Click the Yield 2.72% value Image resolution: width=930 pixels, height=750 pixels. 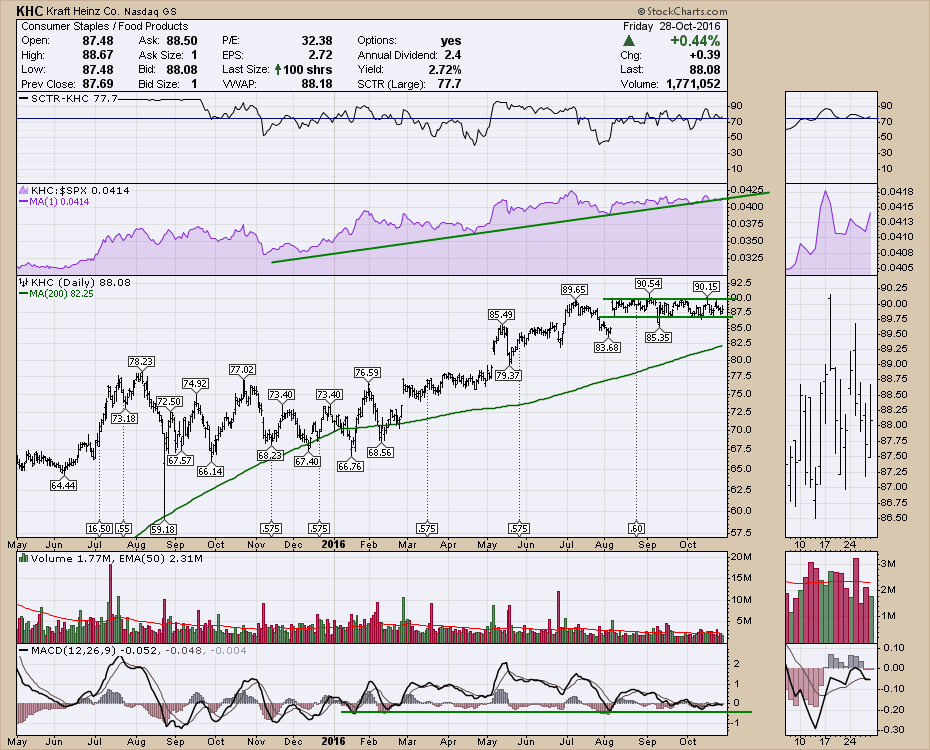point(445,69)
